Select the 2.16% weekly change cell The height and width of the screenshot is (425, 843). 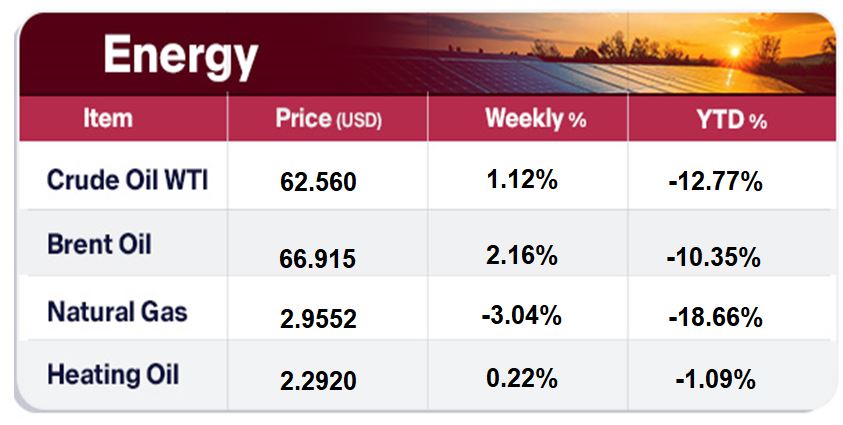[x=519, y=254]
